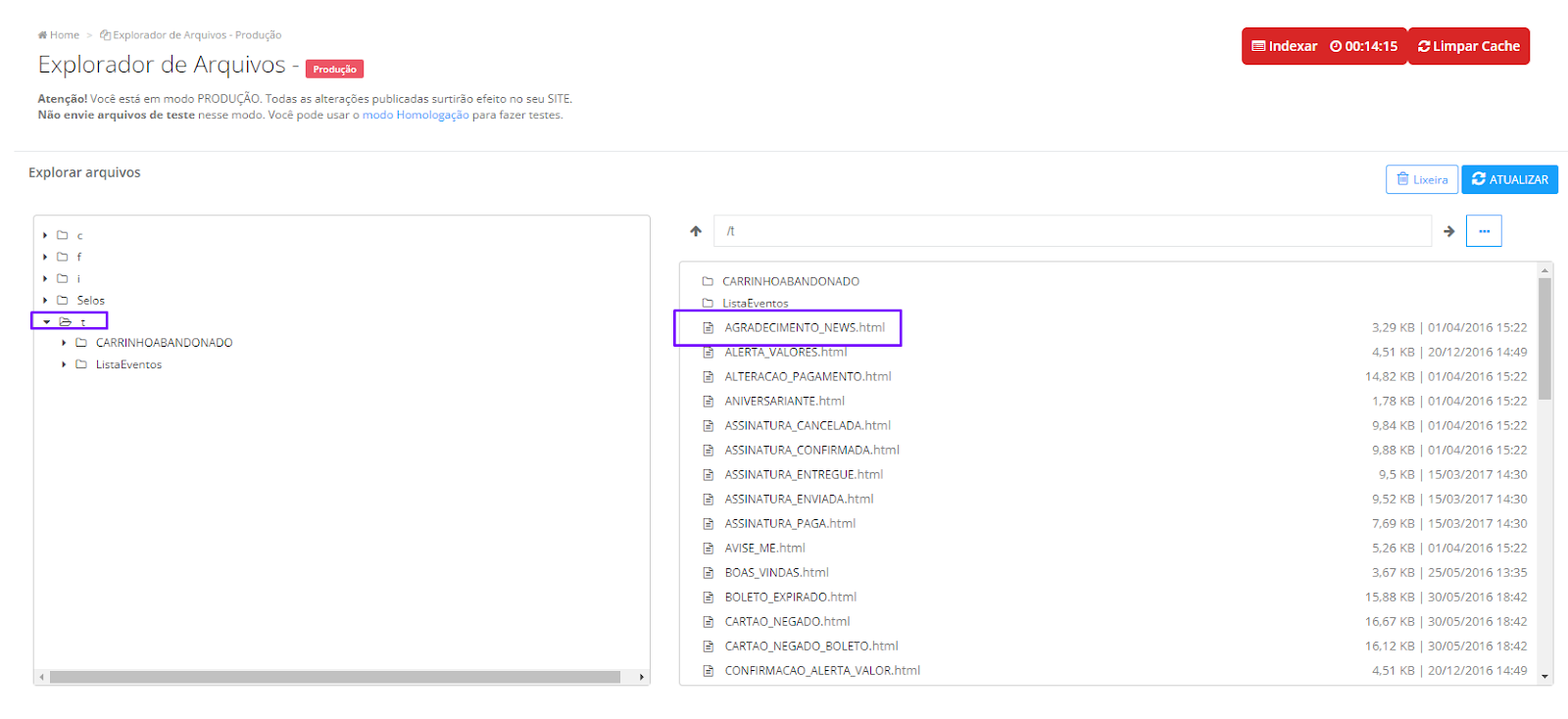Viewport: 1568px width, 719px height.
Task: Select file name ALERTA_VALORES.html
Action: tap(786, 352)
